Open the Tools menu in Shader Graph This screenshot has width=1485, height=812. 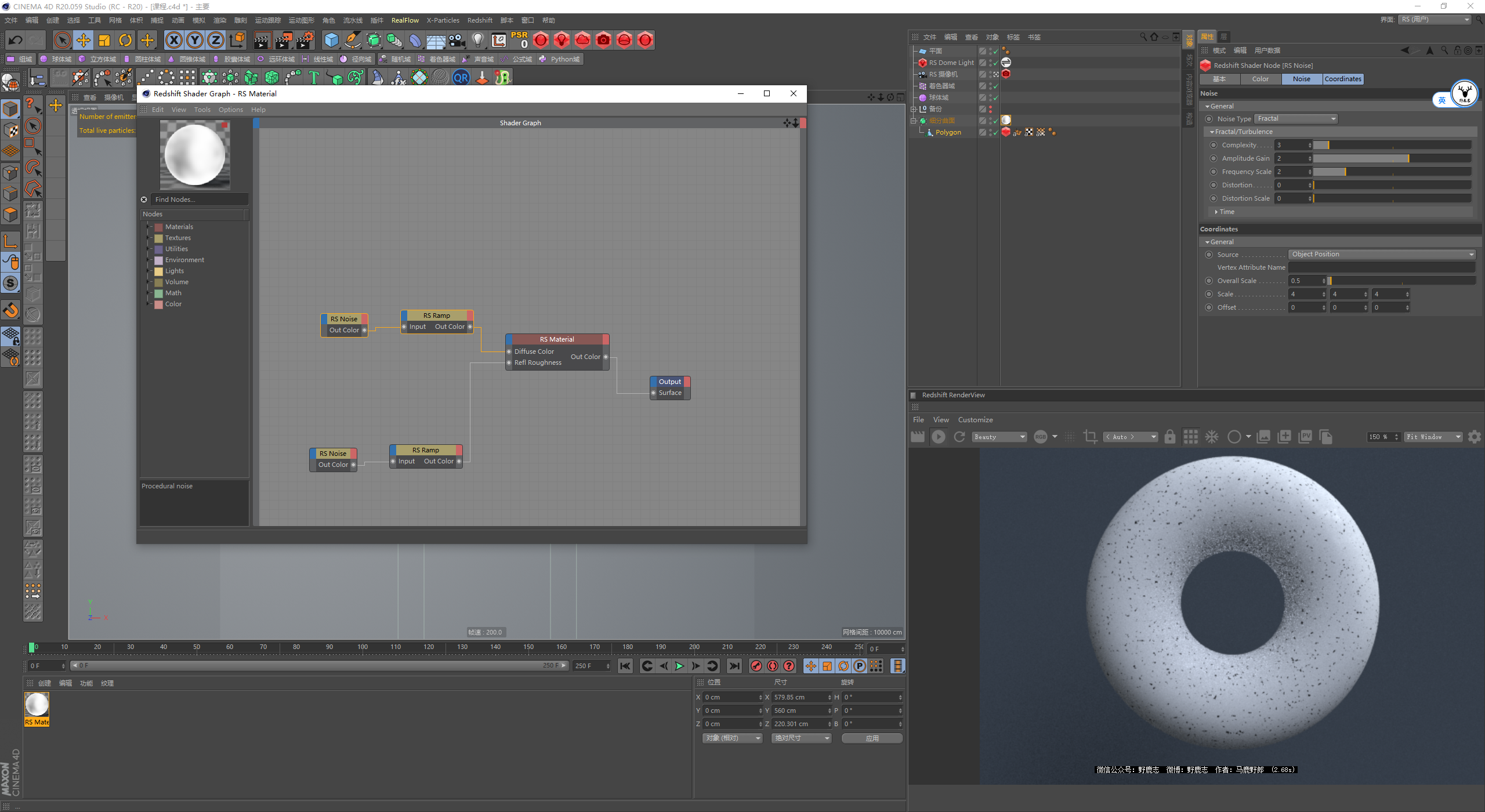pos(202,110)
